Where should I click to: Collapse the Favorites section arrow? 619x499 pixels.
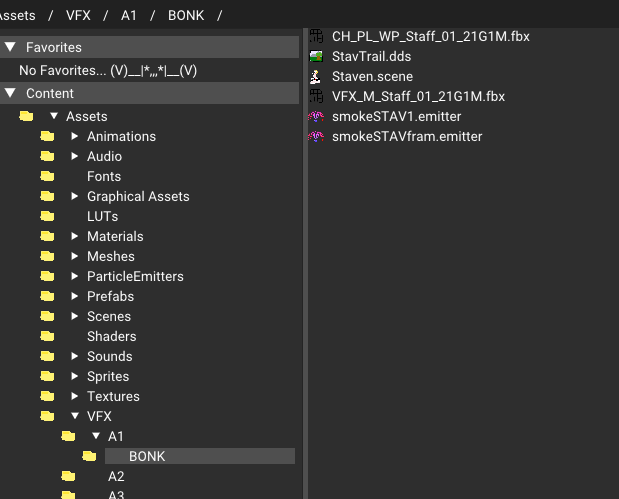(11, 47)
